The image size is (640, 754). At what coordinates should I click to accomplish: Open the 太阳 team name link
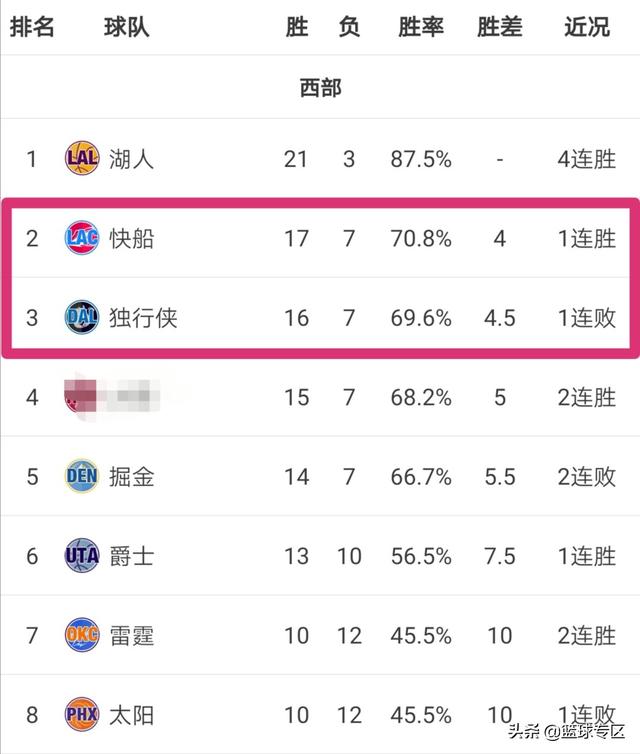pos(131,715)
